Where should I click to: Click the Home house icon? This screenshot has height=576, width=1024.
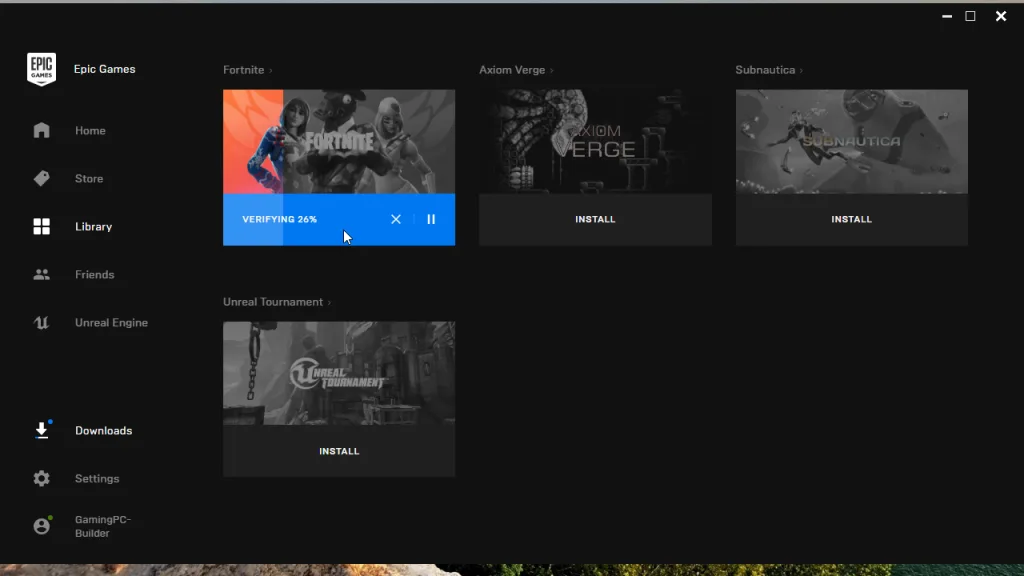[x=41, y=131]
